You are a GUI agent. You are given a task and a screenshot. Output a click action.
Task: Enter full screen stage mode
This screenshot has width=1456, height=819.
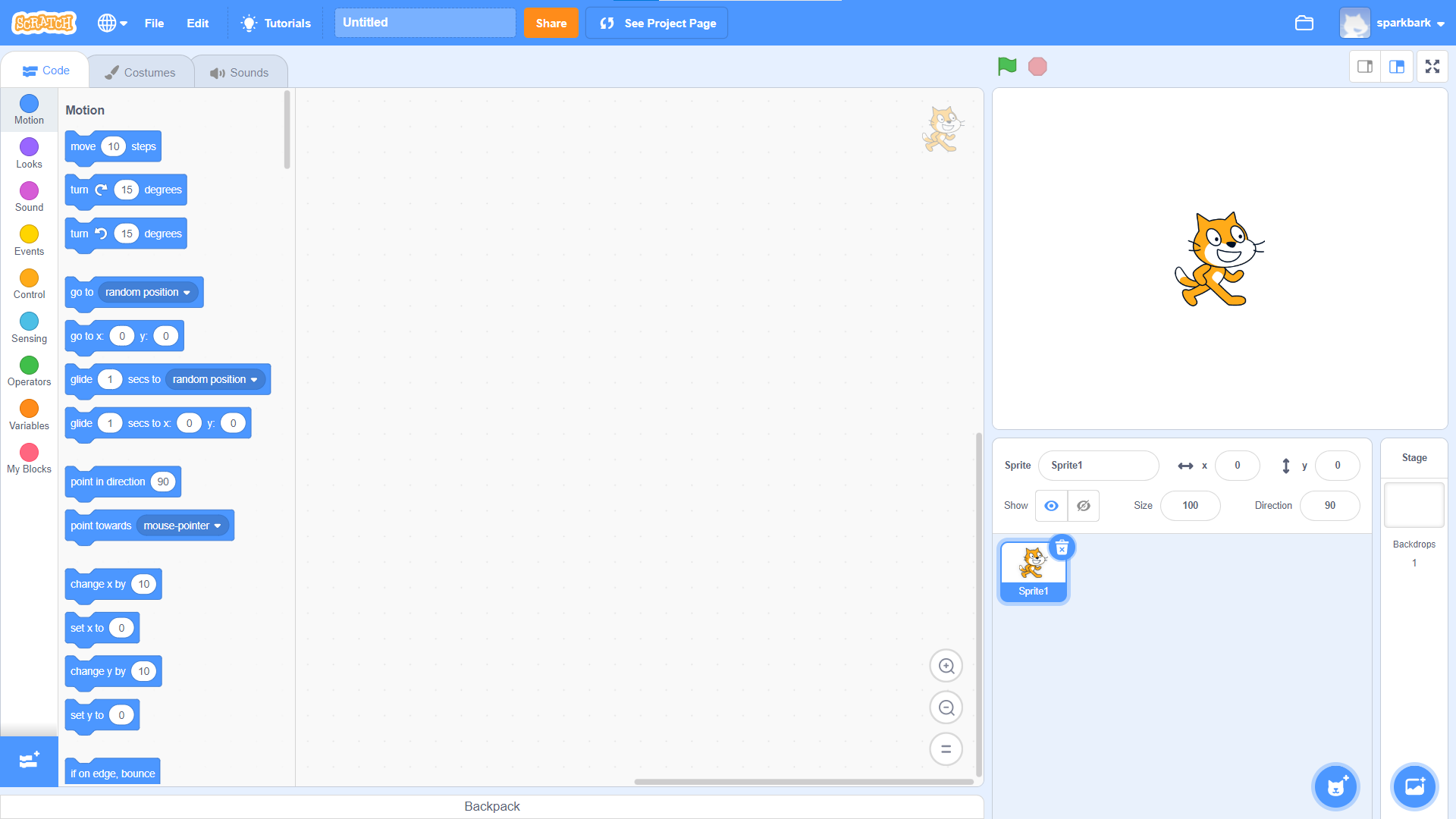(x=1432, y=67)
